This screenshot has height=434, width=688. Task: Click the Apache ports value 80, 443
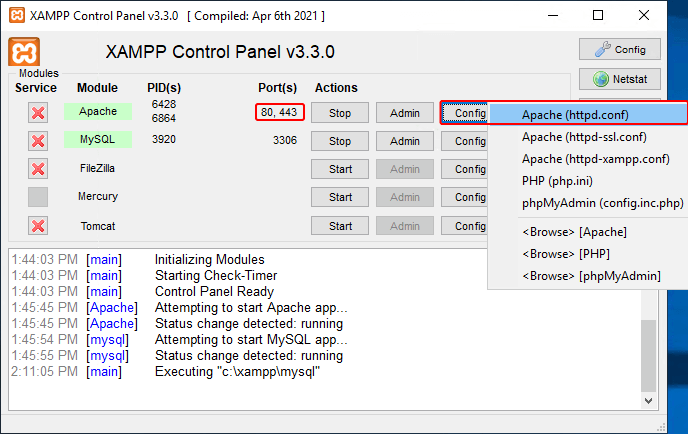280,112
